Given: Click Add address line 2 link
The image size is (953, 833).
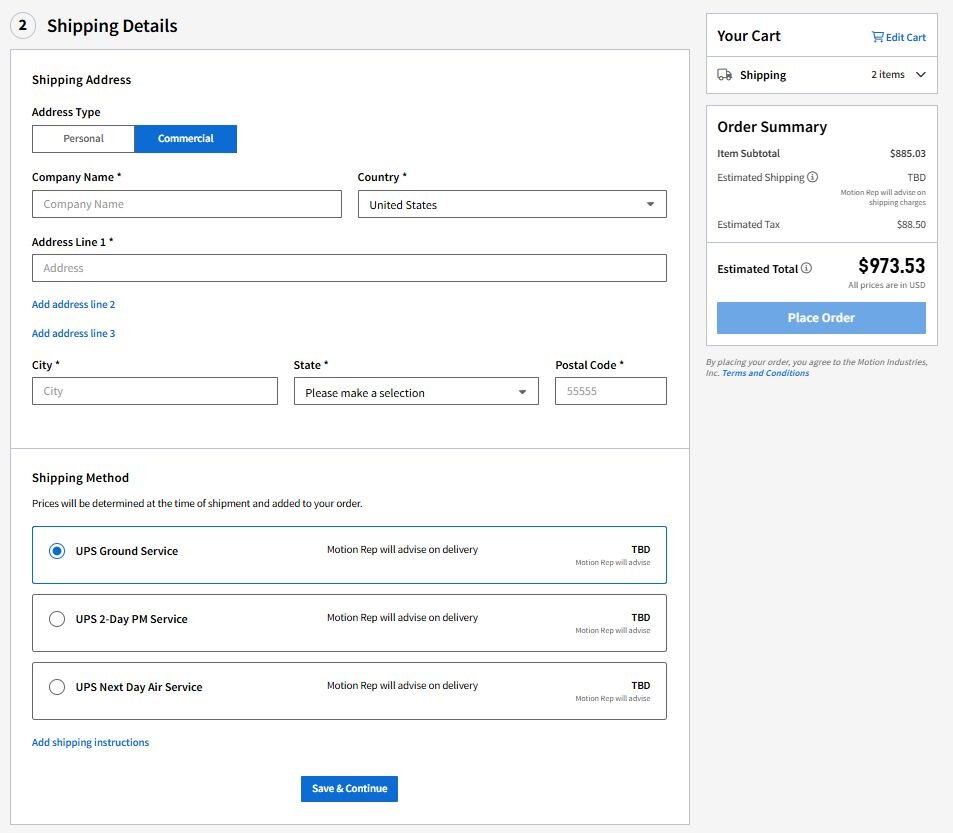Looking at the screenshot, I should [73, 304].
